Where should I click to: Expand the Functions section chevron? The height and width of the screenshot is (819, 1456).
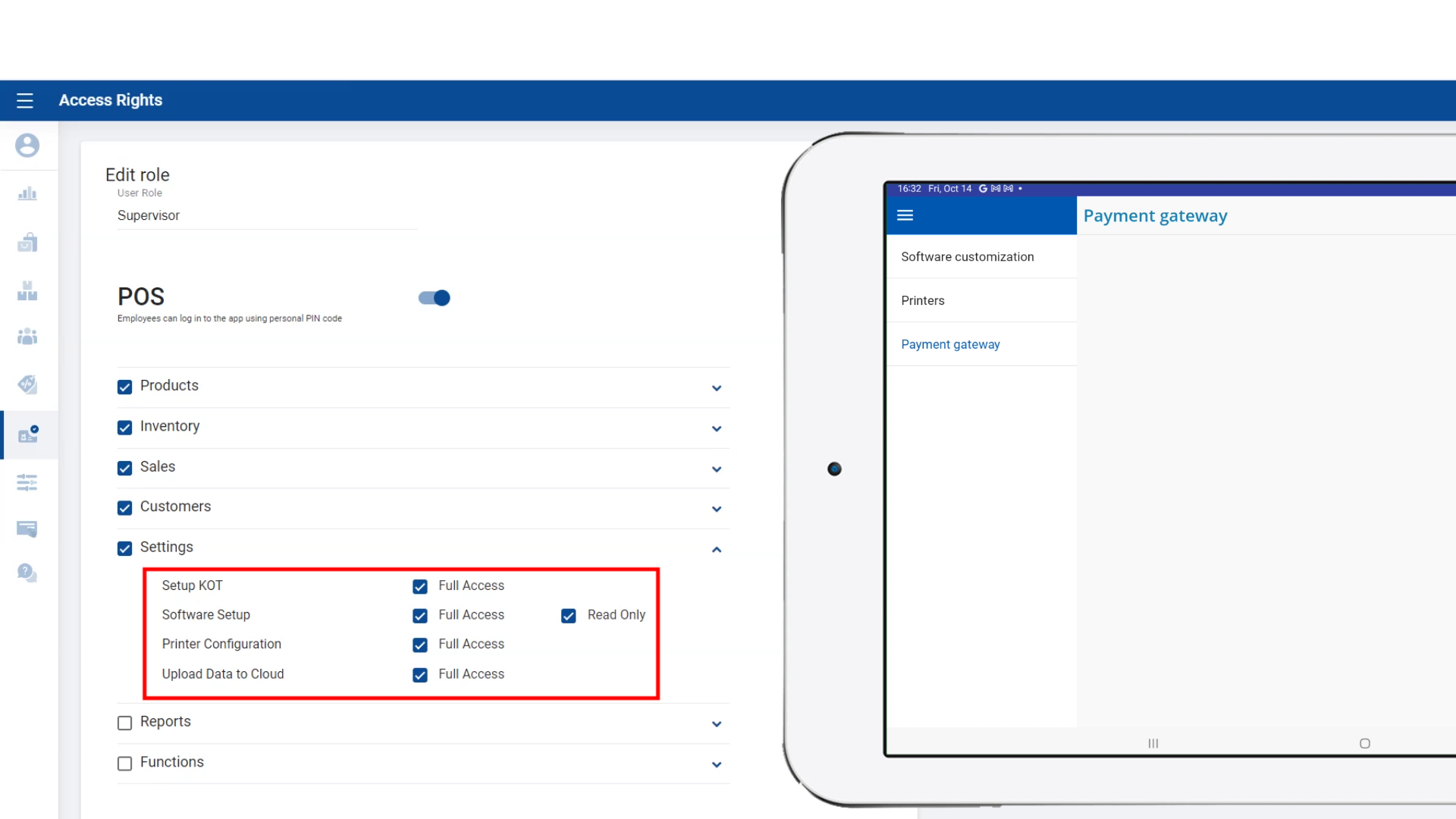coord(717,764)
